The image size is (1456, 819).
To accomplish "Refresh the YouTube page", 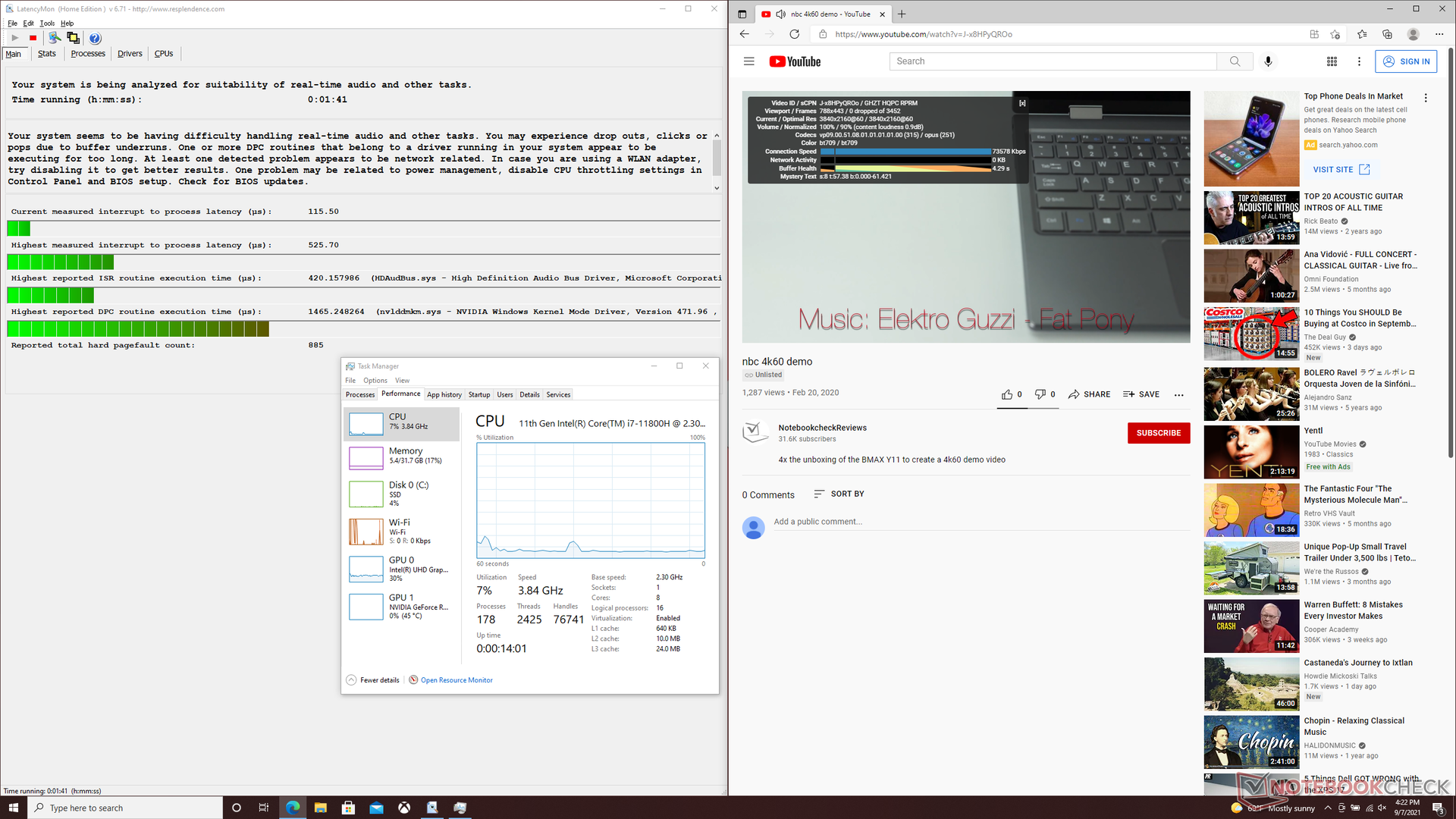I will (x=794, y=34).
